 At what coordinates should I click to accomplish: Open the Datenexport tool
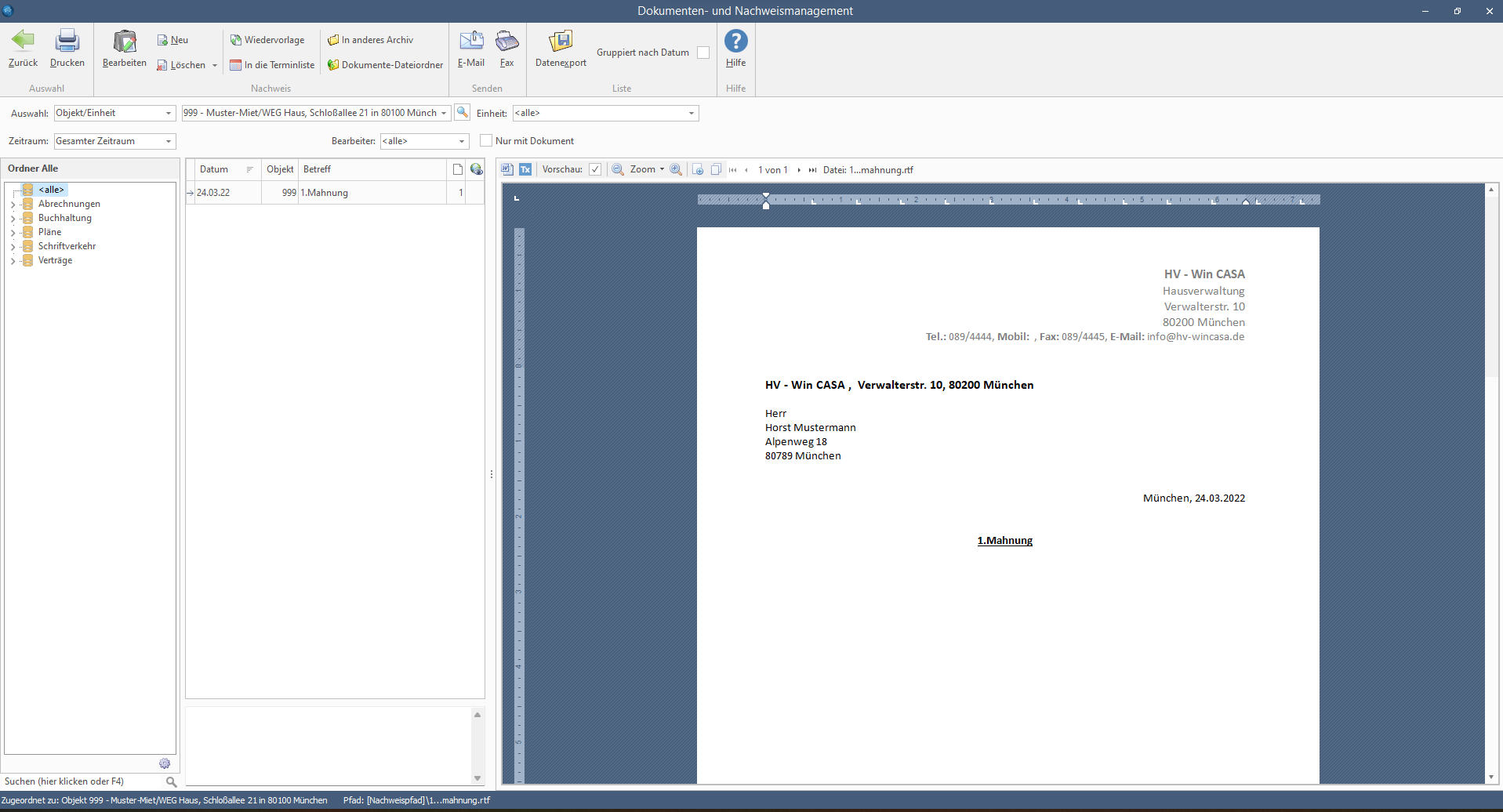[x=561, y=41]
